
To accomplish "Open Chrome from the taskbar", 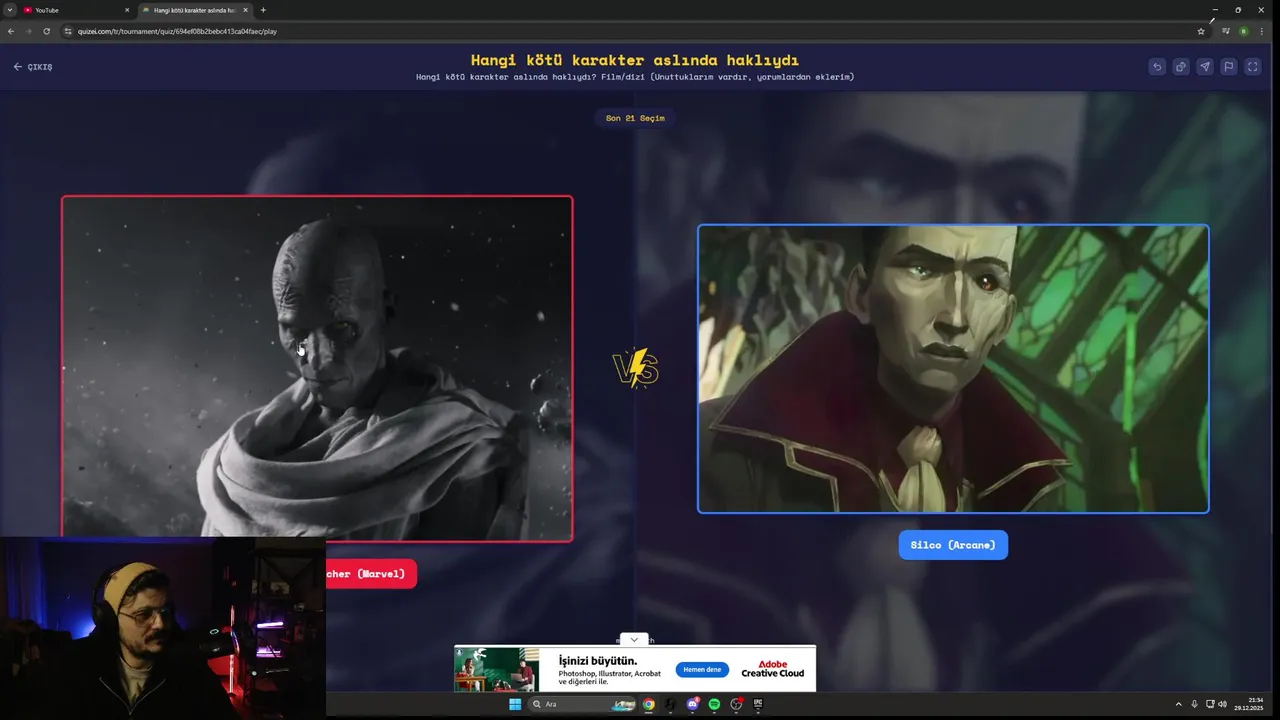I will click(x=649, y=704).
